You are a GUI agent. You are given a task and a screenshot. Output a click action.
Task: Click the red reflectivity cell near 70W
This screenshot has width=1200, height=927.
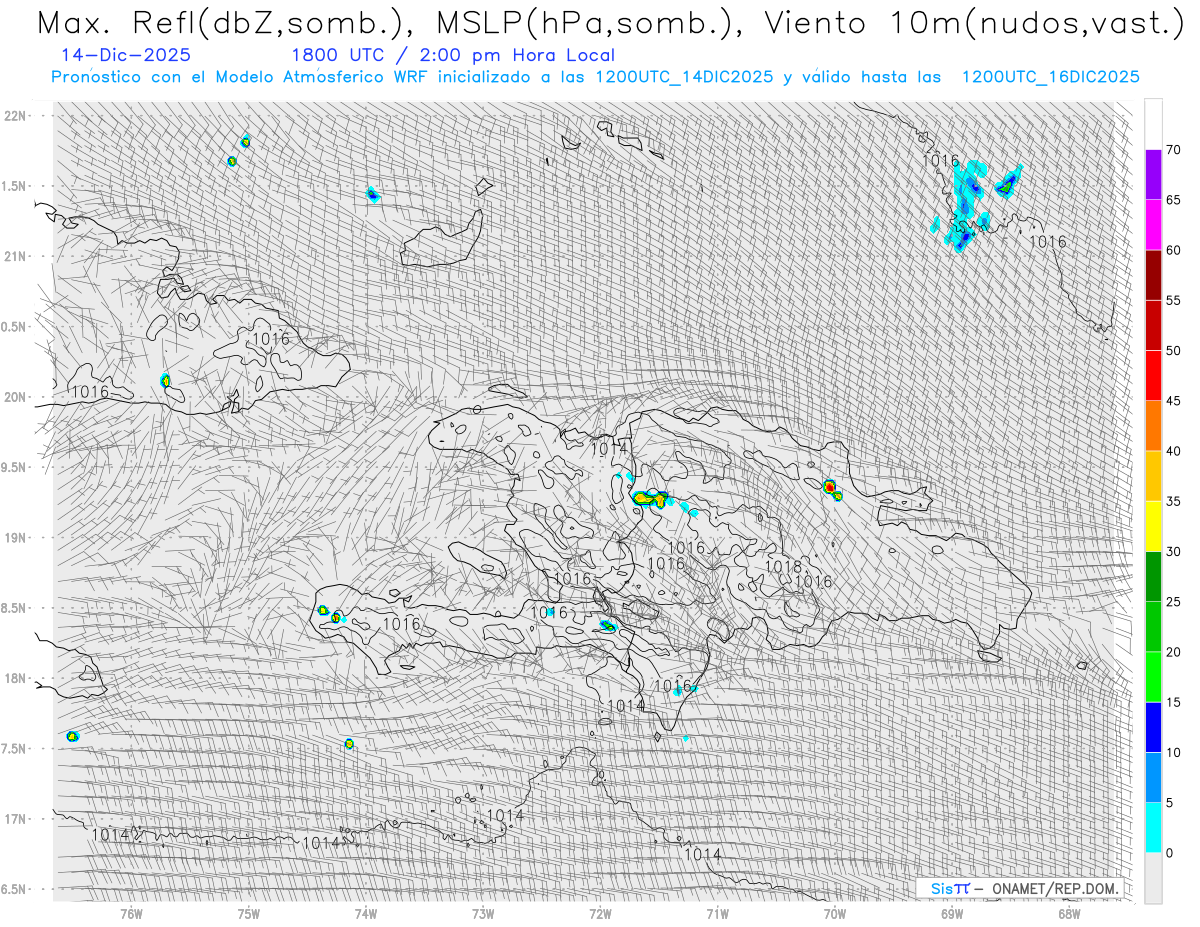coord(830,487)
